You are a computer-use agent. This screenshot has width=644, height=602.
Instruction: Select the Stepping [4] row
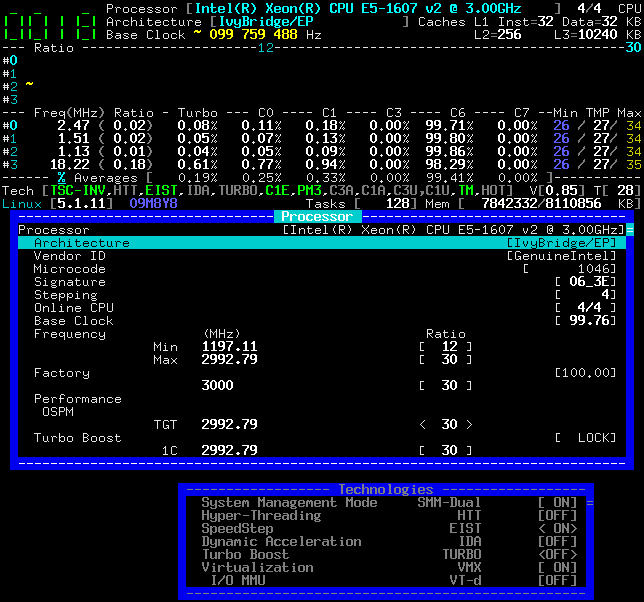click(322, 295)
